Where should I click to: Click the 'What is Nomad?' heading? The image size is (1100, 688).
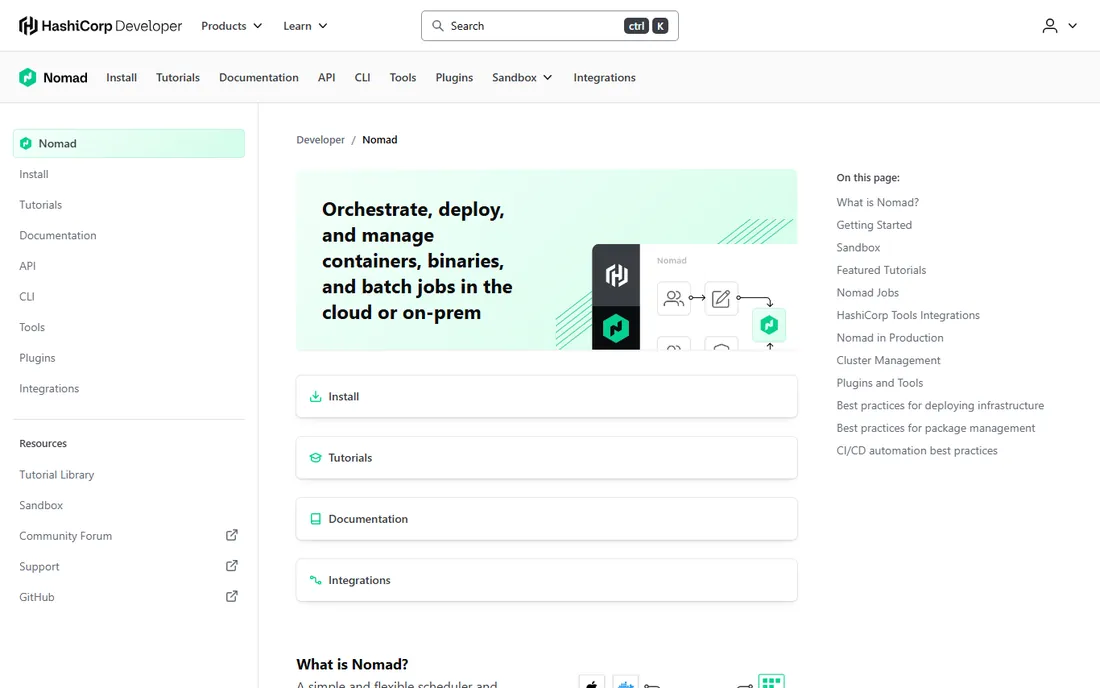coord(352,664)
